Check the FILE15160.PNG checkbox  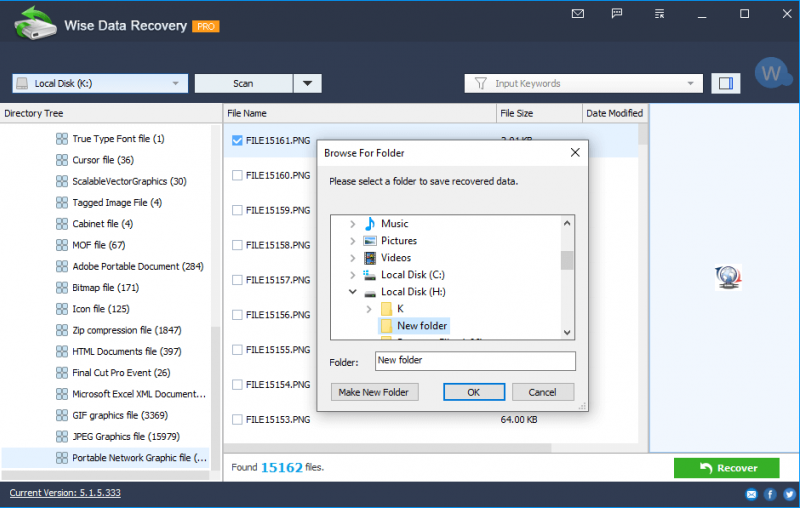coord(237,175)
